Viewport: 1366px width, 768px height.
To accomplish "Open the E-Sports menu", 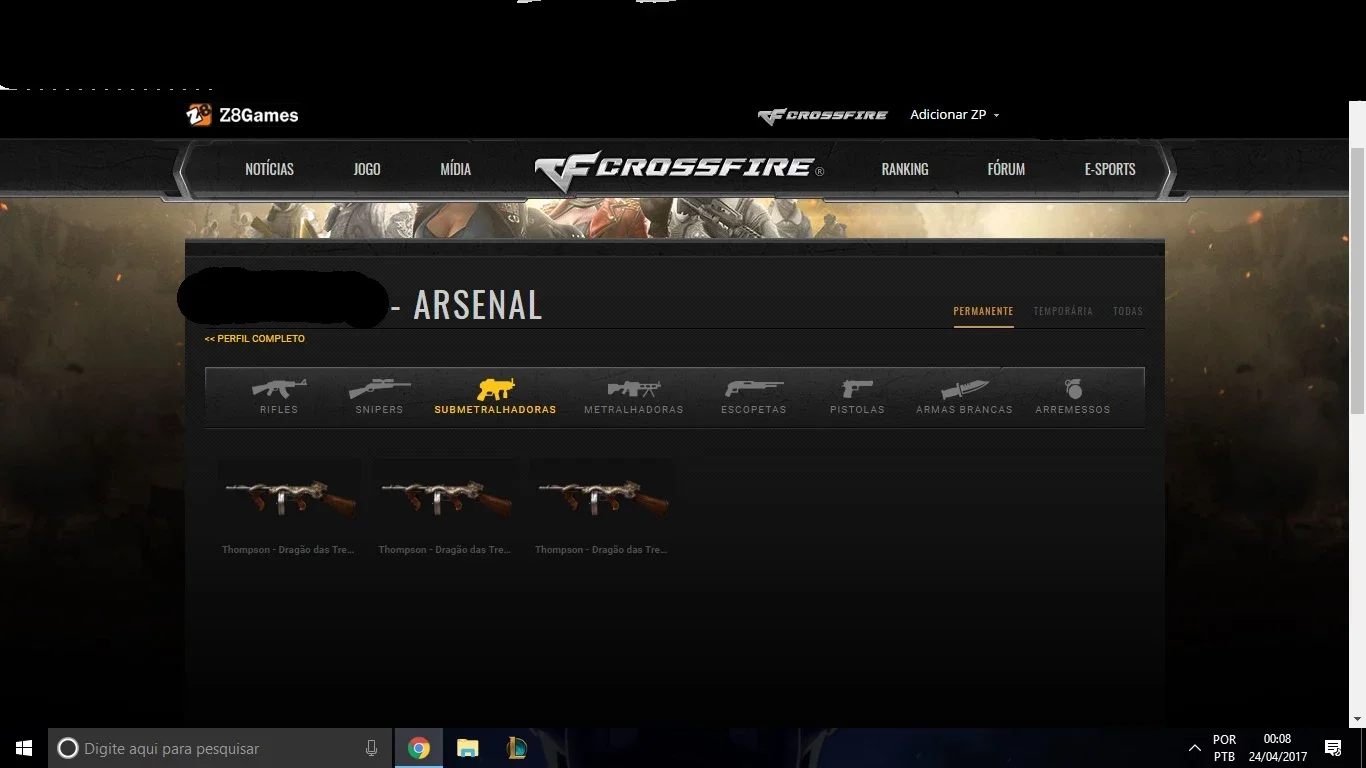I will coord(1110,169).
